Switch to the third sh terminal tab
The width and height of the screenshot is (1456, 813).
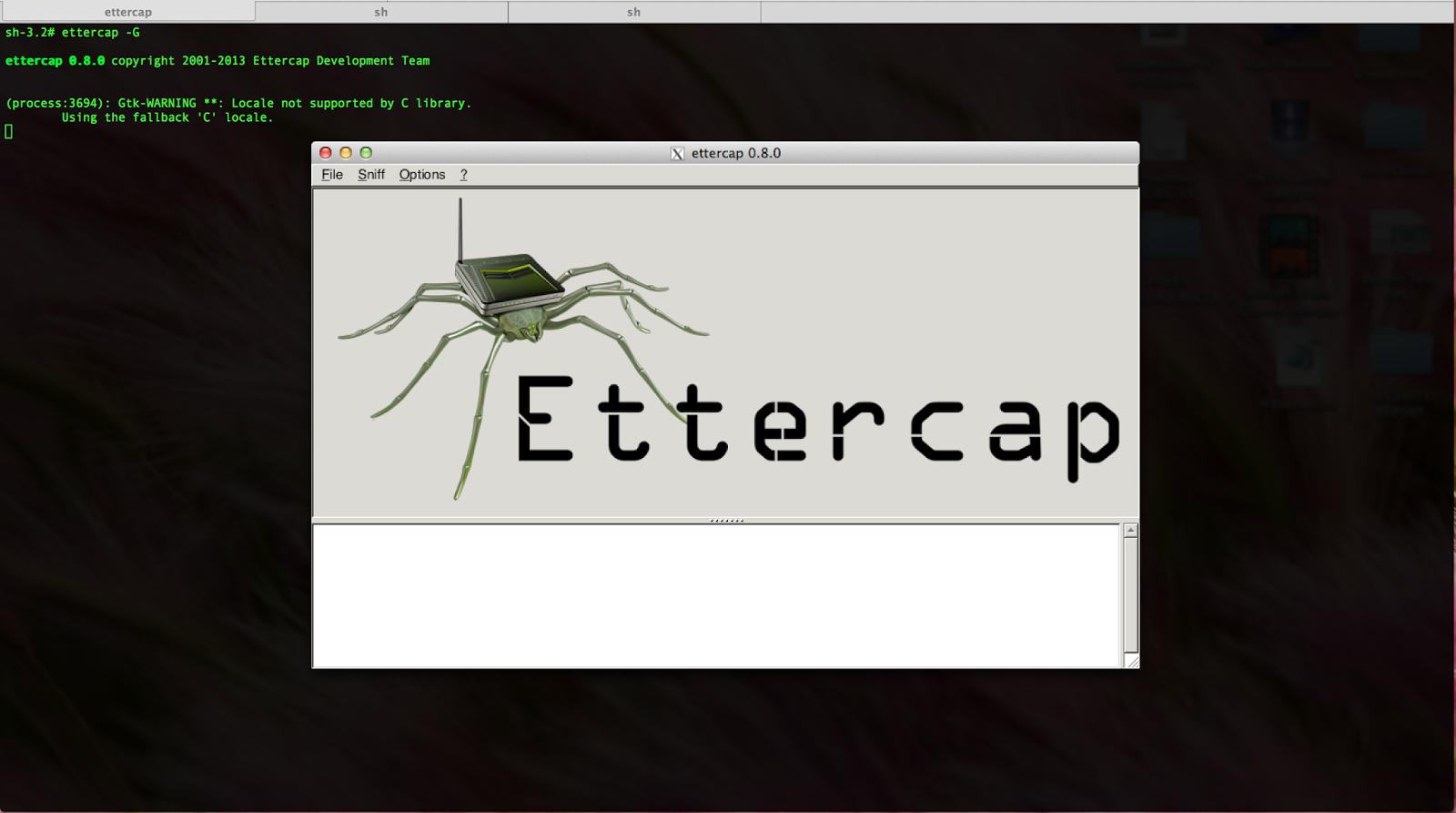pos(634,12)
